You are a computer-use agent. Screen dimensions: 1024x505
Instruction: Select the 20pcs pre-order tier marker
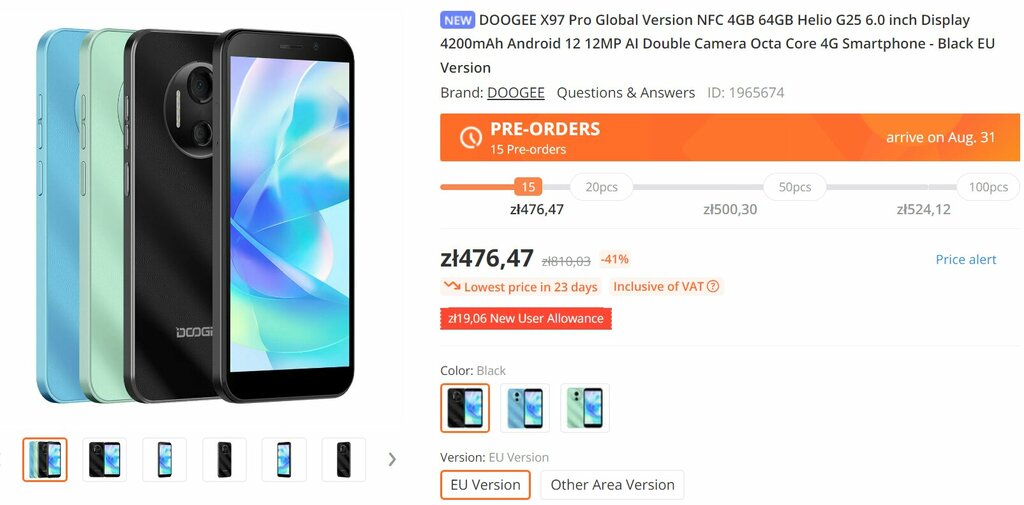pyautogui.click(x=601, y=187)
